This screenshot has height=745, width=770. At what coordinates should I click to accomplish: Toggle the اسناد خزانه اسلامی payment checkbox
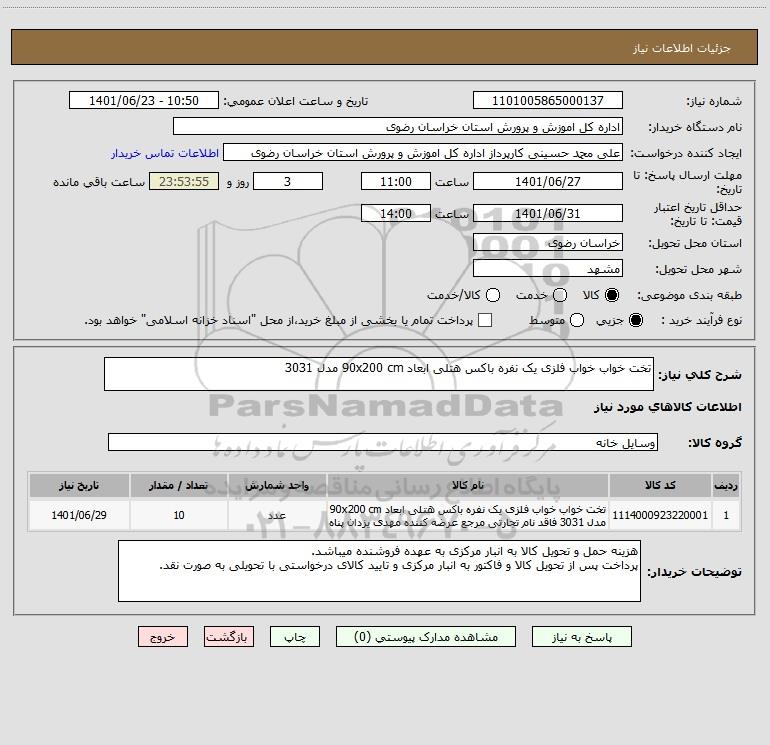pos(485,320)
